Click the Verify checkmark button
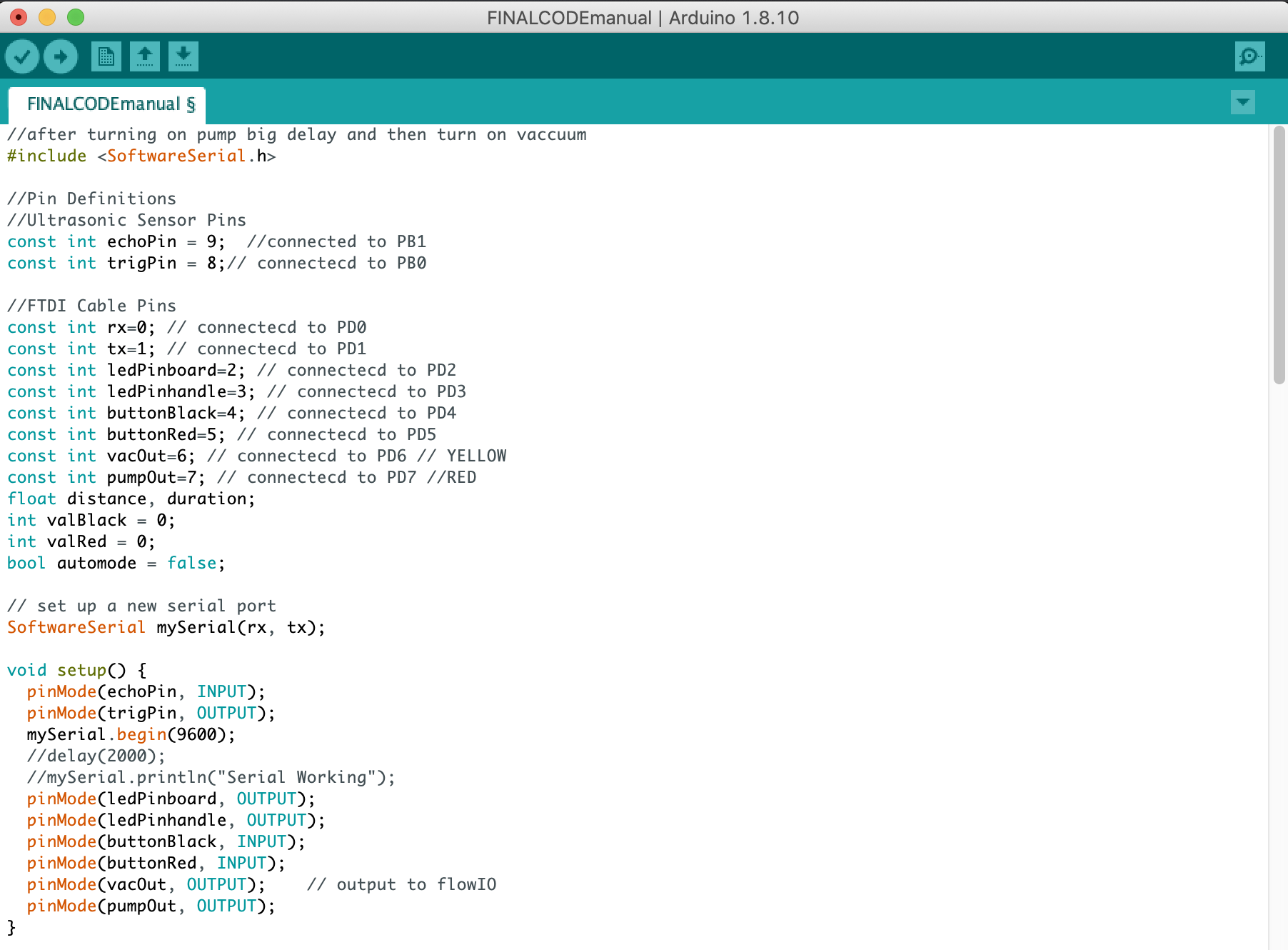 (22, 56)
